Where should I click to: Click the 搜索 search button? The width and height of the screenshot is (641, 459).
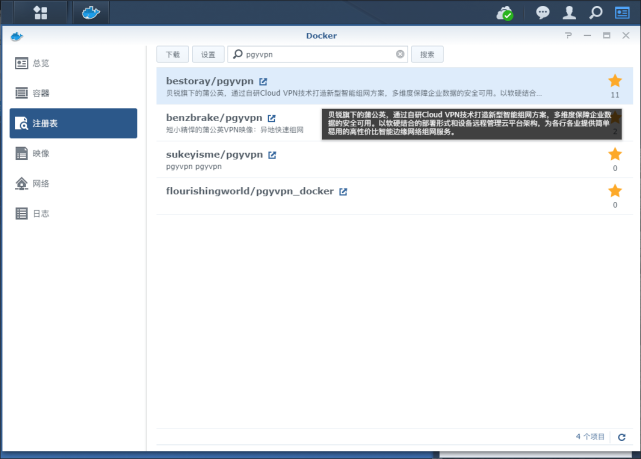pyautogui.click(x=427, y=54)
